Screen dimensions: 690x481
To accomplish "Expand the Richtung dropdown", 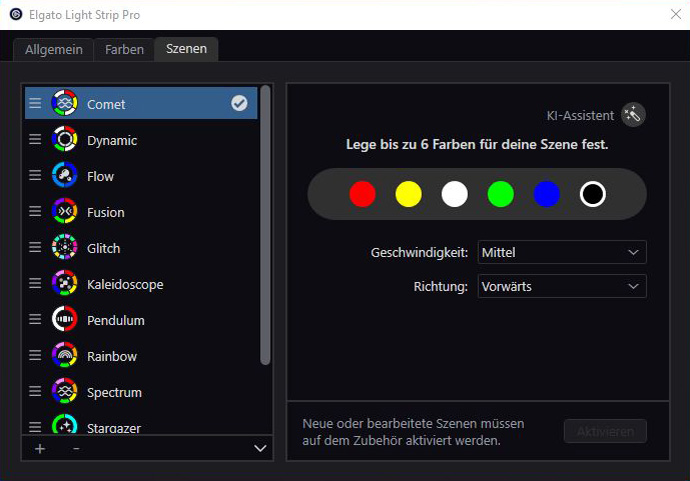I will coord(562,287).
